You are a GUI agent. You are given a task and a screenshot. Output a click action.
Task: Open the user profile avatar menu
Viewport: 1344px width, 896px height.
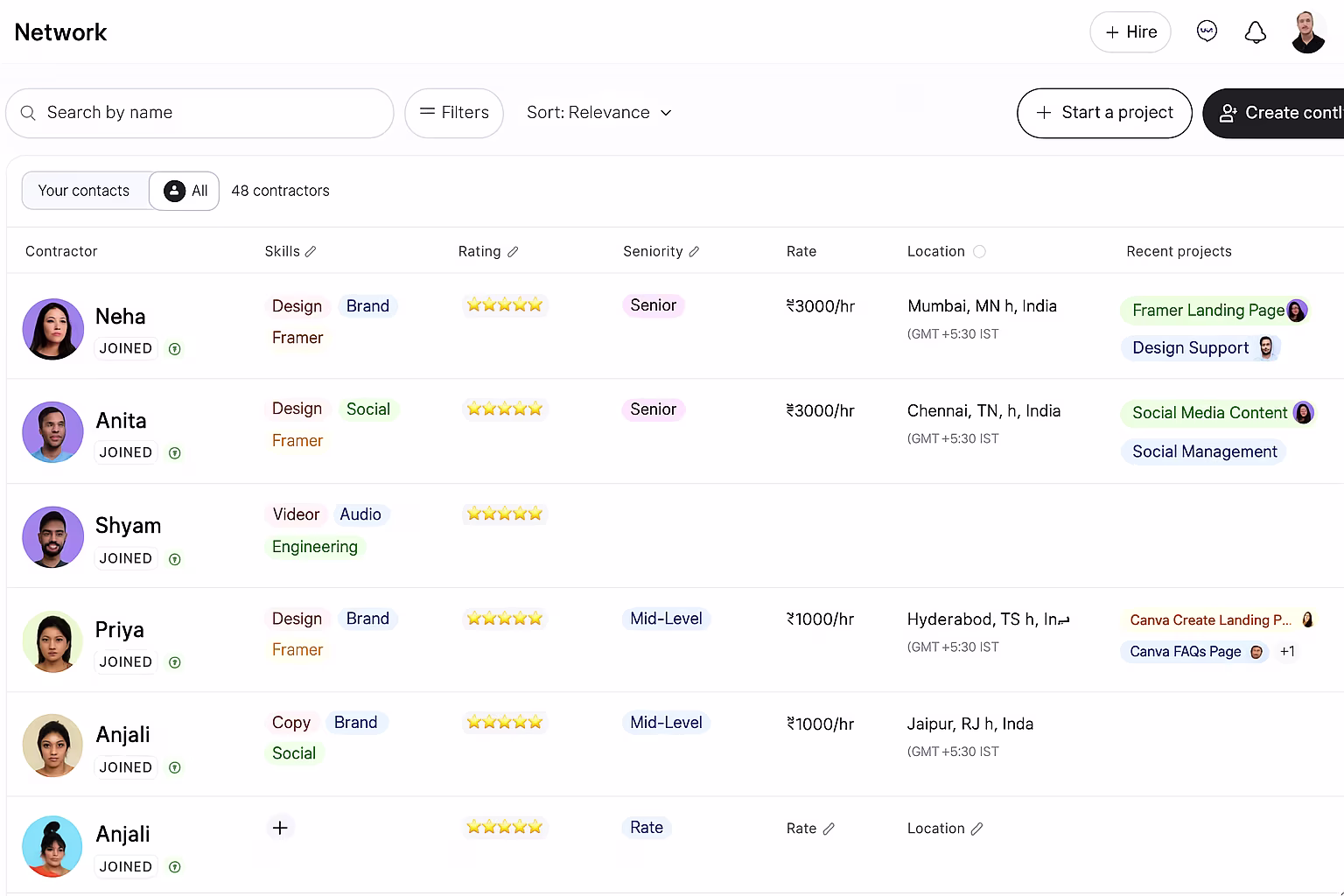point(1307,32)
